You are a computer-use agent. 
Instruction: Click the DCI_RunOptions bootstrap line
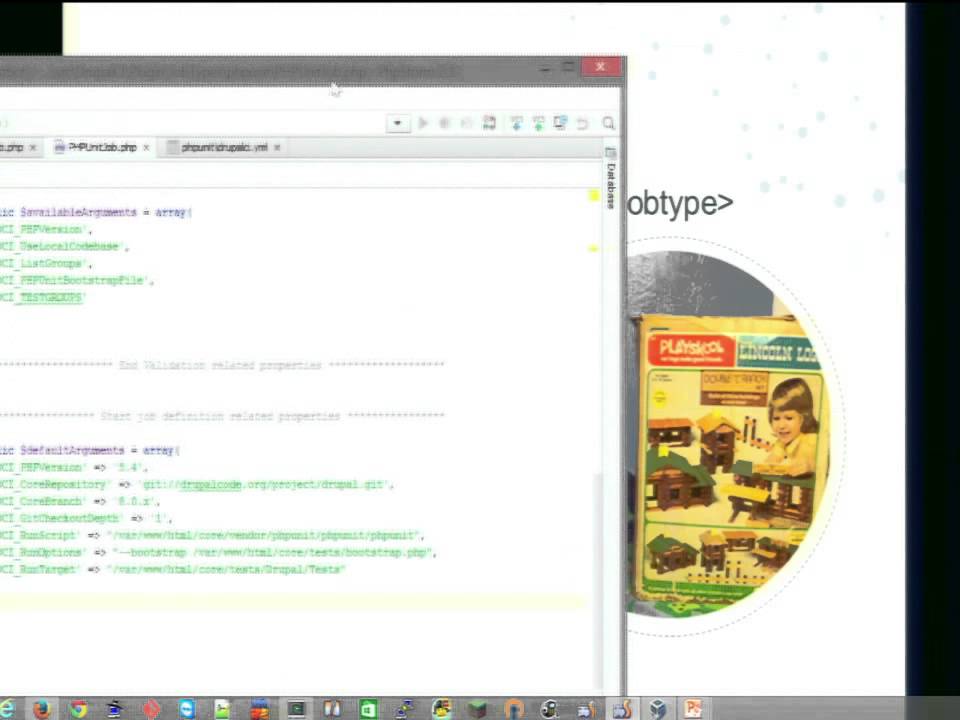coord(218,552)
